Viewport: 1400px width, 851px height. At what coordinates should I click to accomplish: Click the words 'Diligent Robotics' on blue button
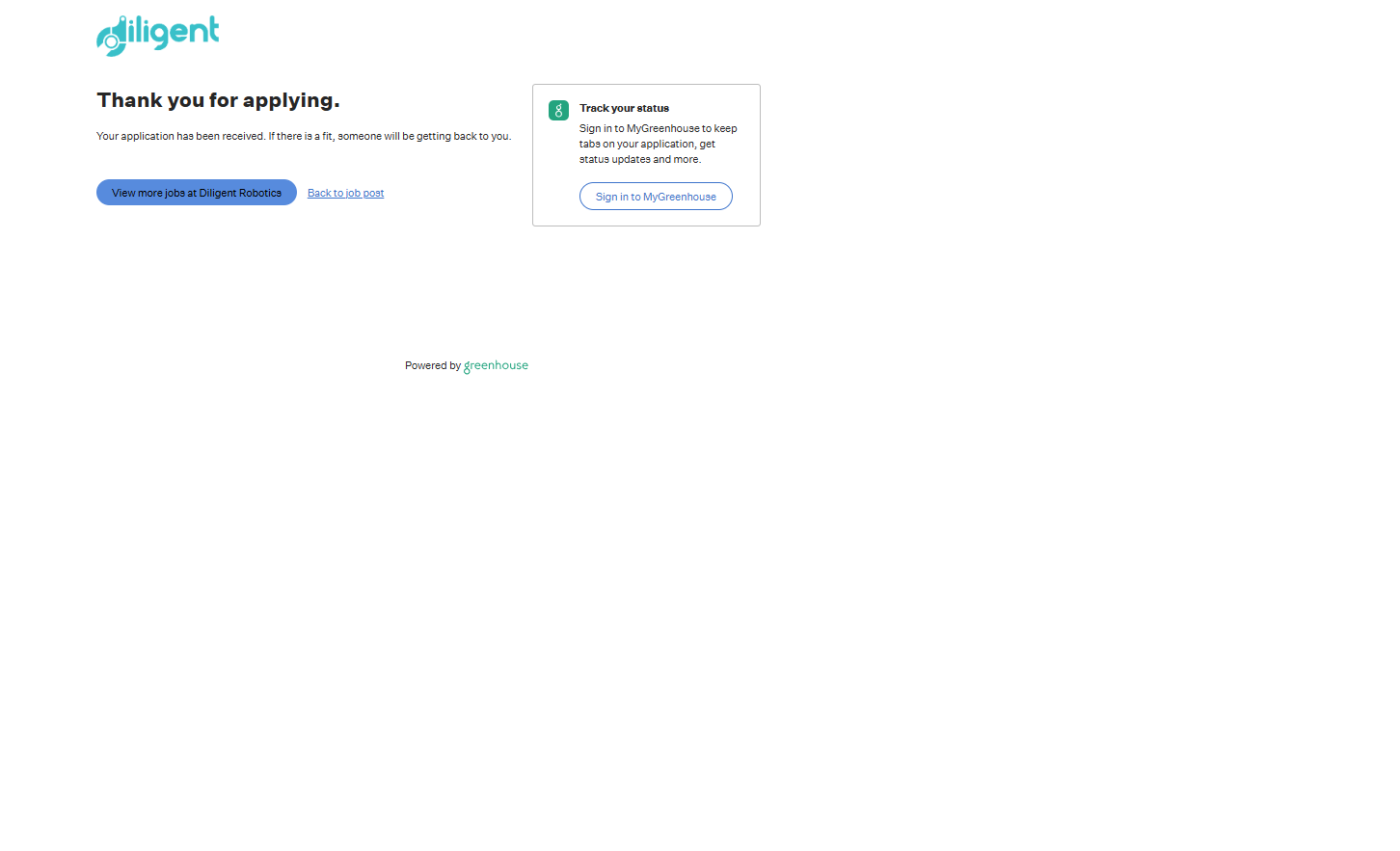tap(240, 194)
